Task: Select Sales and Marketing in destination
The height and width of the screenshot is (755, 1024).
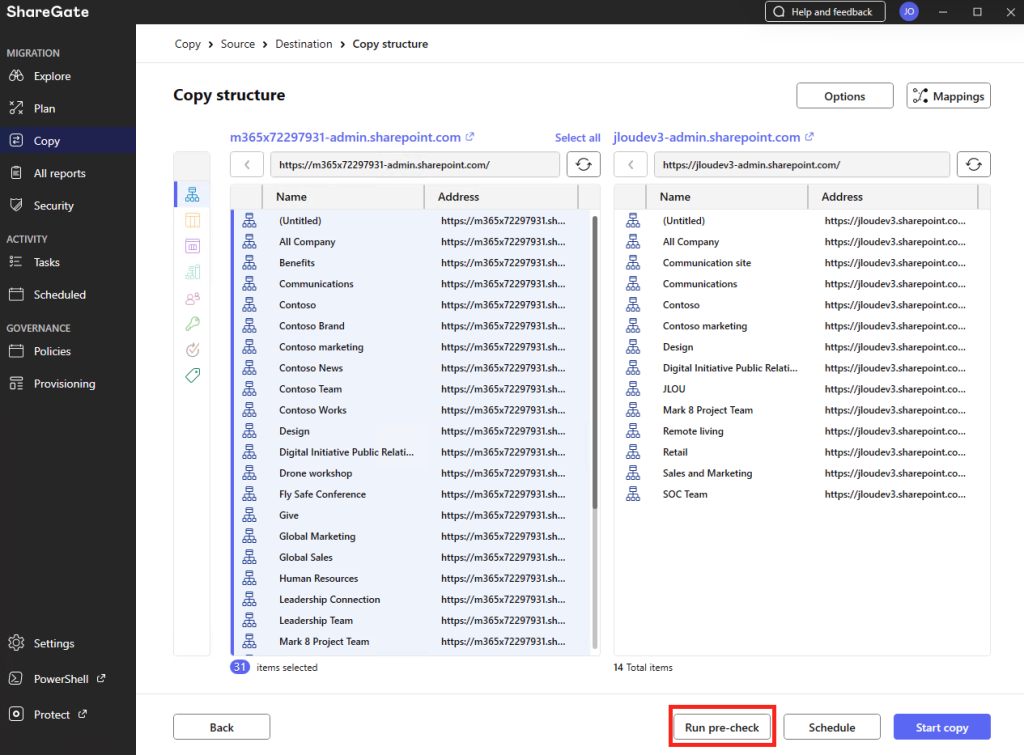Action: [x=802, y=473]
